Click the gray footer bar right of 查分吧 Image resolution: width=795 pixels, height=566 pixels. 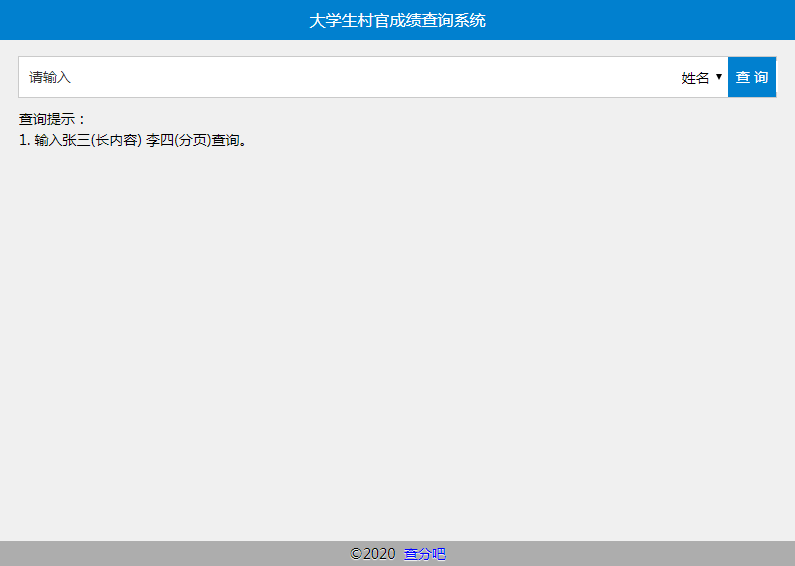click(x=620, y=554)
